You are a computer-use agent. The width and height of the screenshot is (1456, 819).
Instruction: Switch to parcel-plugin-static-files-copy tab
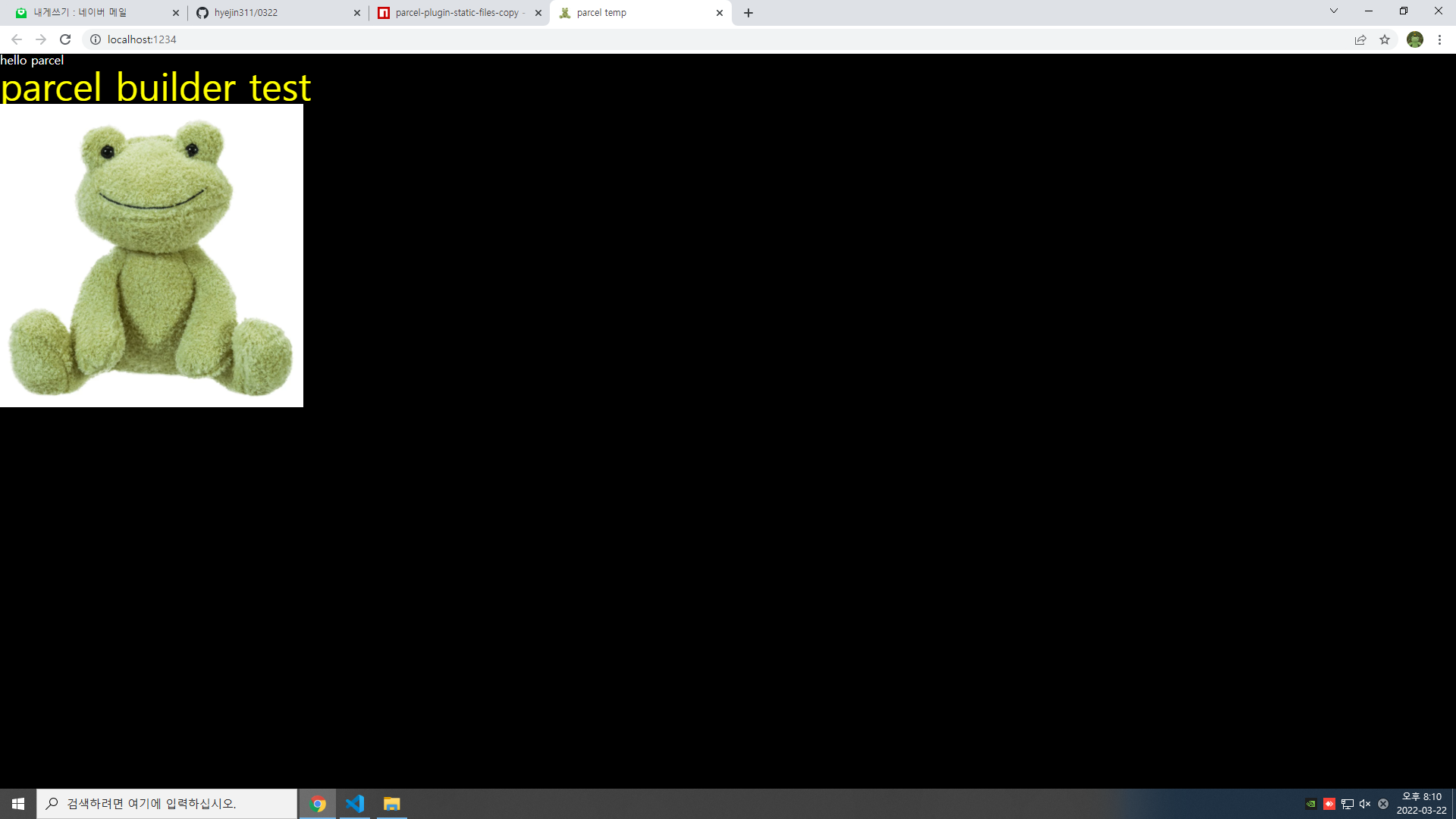(459, 13)
